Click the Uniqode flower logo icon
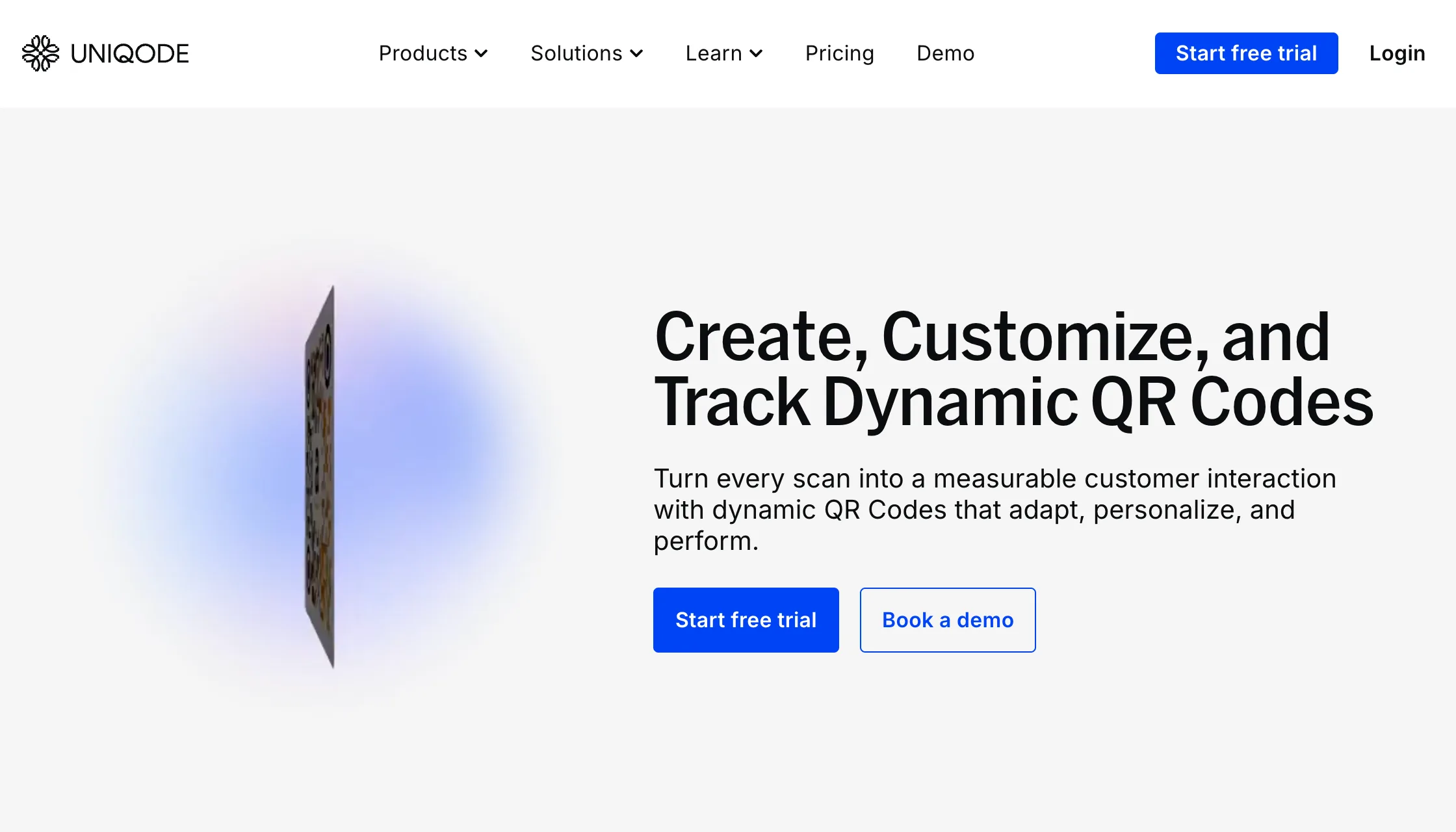 point(40,53)
